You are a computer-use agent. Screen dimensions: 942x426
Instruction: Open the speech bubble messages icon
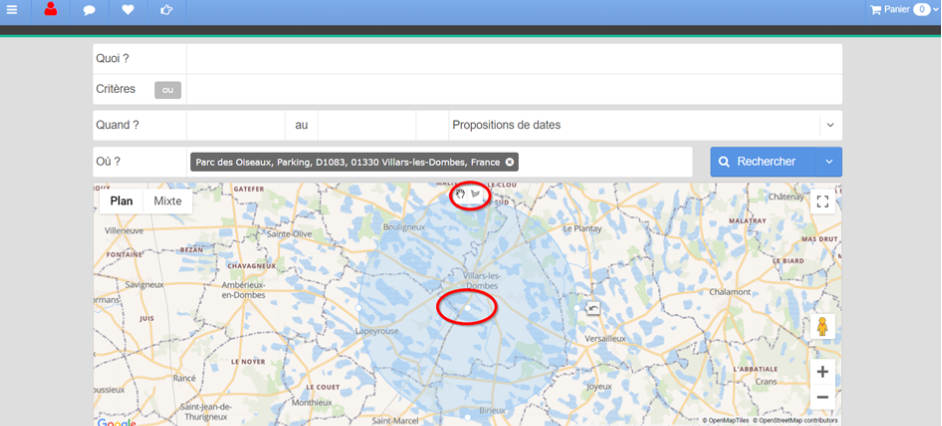point(90,10)
